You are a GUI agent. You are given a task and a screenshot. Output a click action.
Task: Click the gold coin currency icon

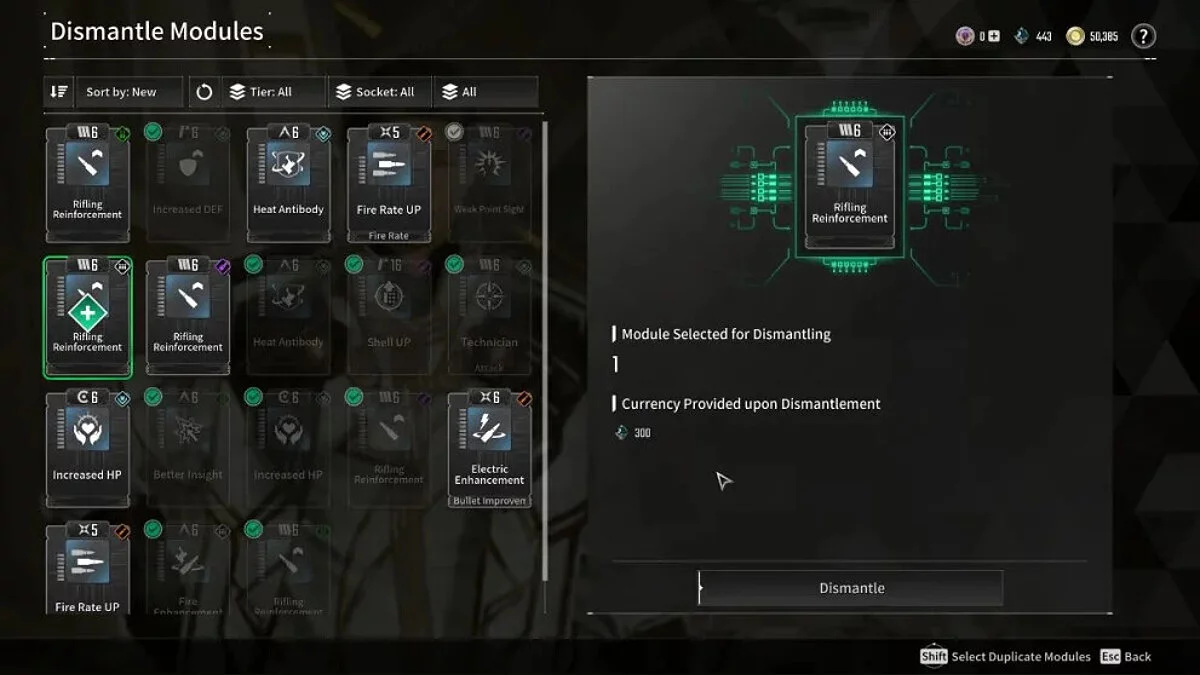tap(1075, 36)
